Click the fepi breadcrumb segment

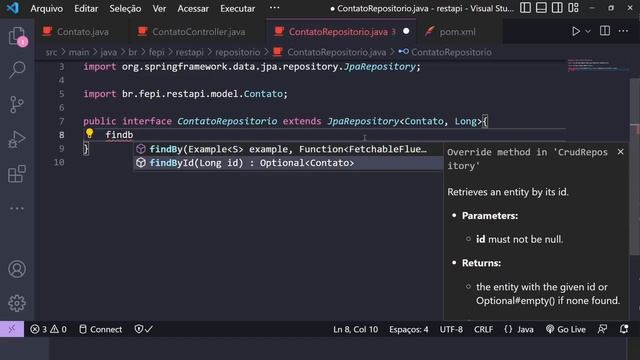pyautogui.click(x=157, y=52)
